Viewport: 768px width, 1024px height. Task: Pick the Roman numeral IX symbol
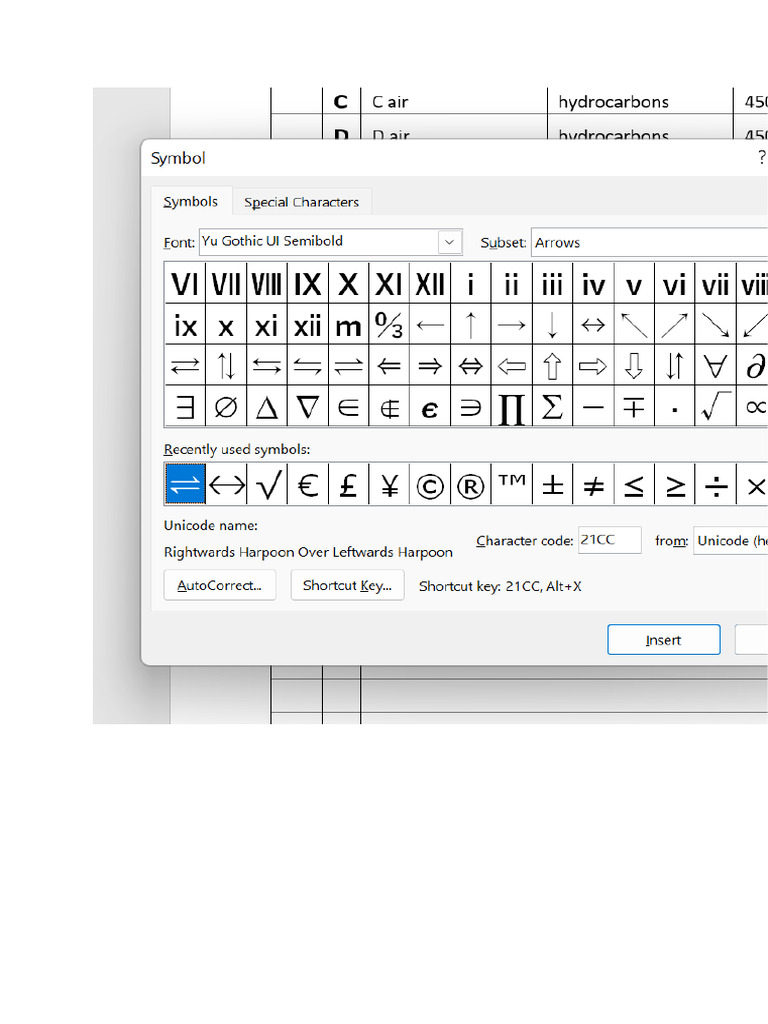click(x=308, y=284)
